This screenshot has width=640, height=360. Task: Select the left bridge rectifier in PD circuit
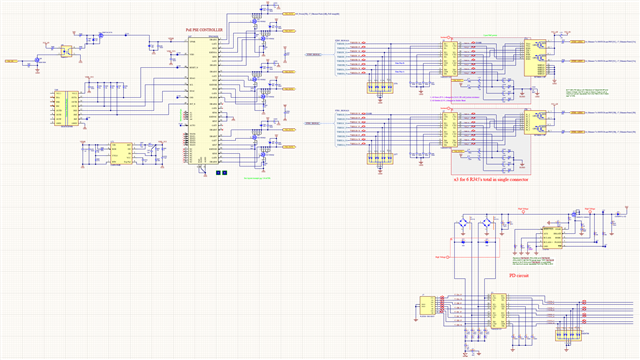463,223
